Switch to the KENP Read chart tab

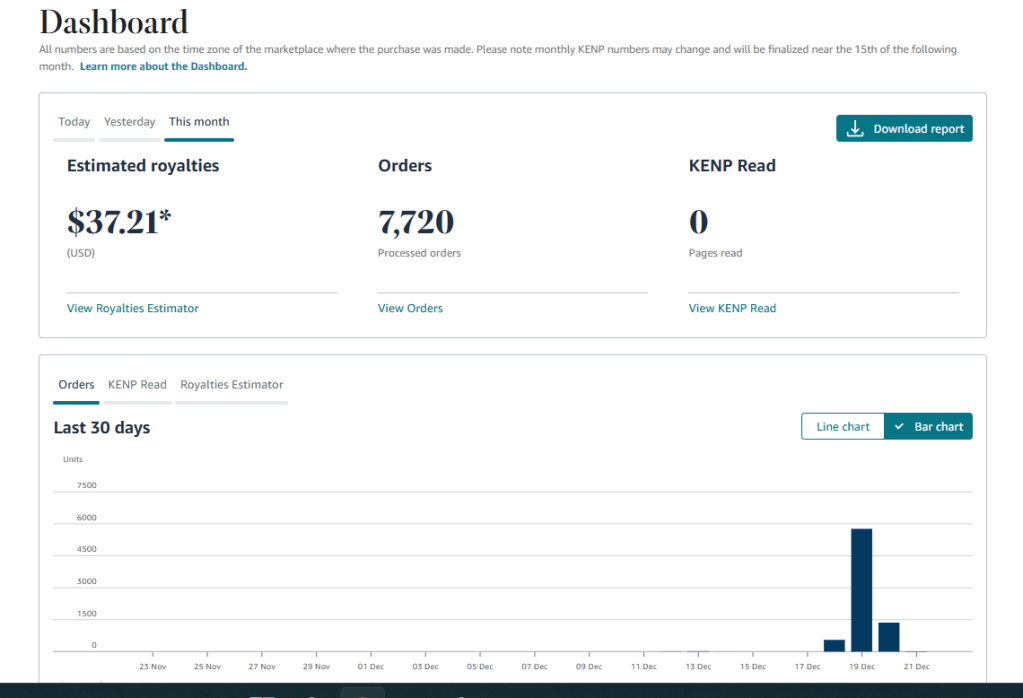[137, 384]
